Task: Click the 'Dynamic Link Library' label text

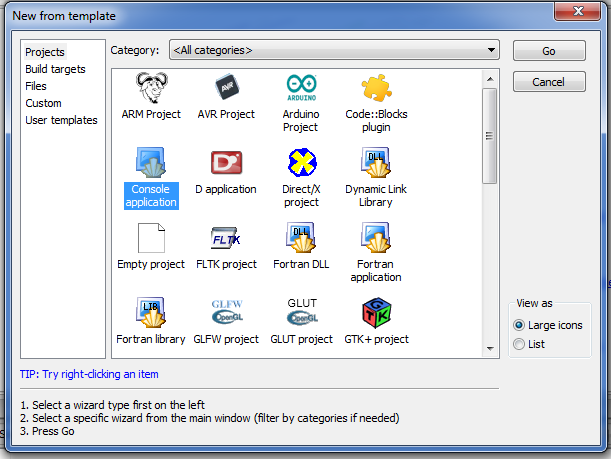Action: [376, 196]
